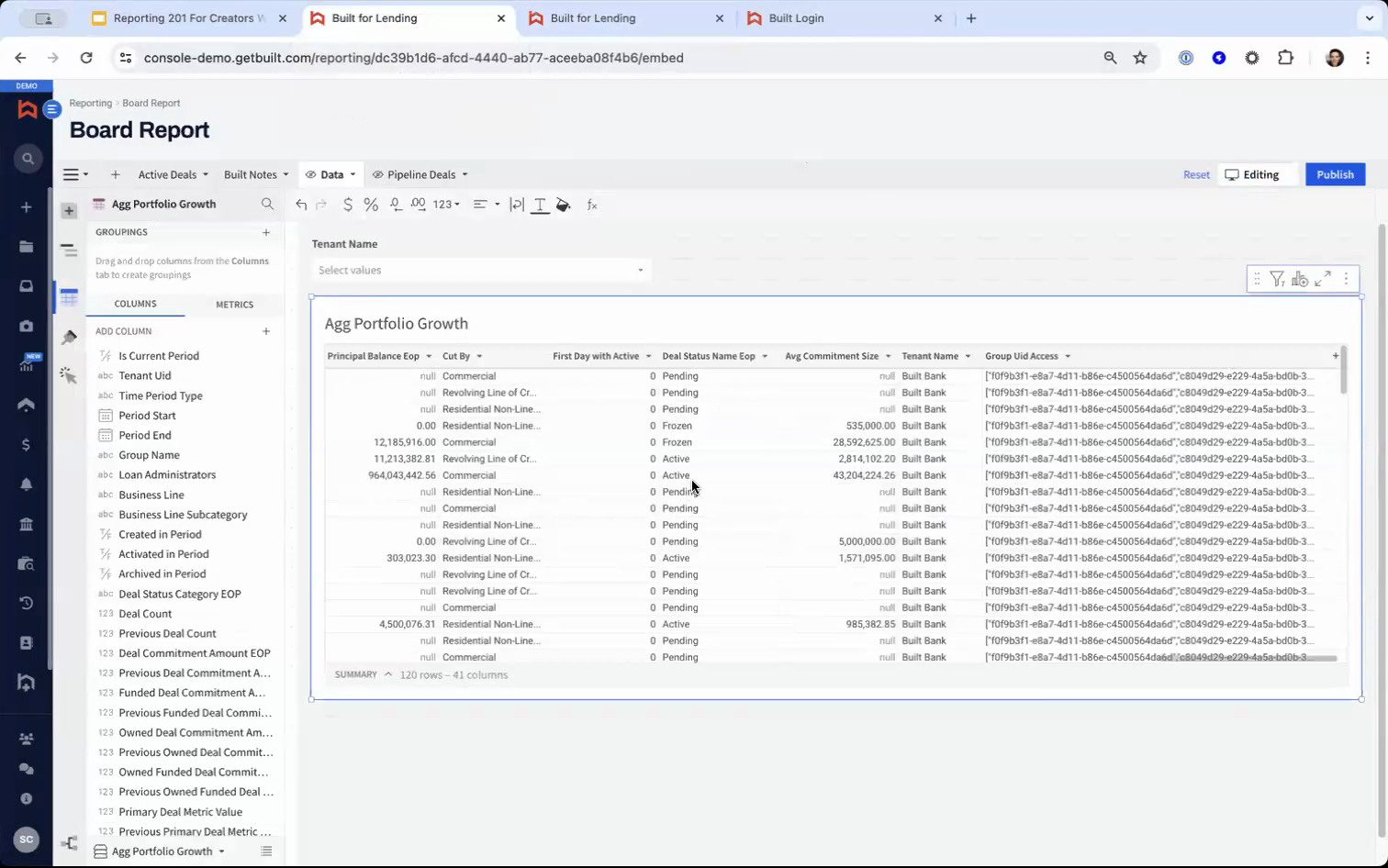
Task: Toggle visibility eye on Data tab
Action: 310,174
